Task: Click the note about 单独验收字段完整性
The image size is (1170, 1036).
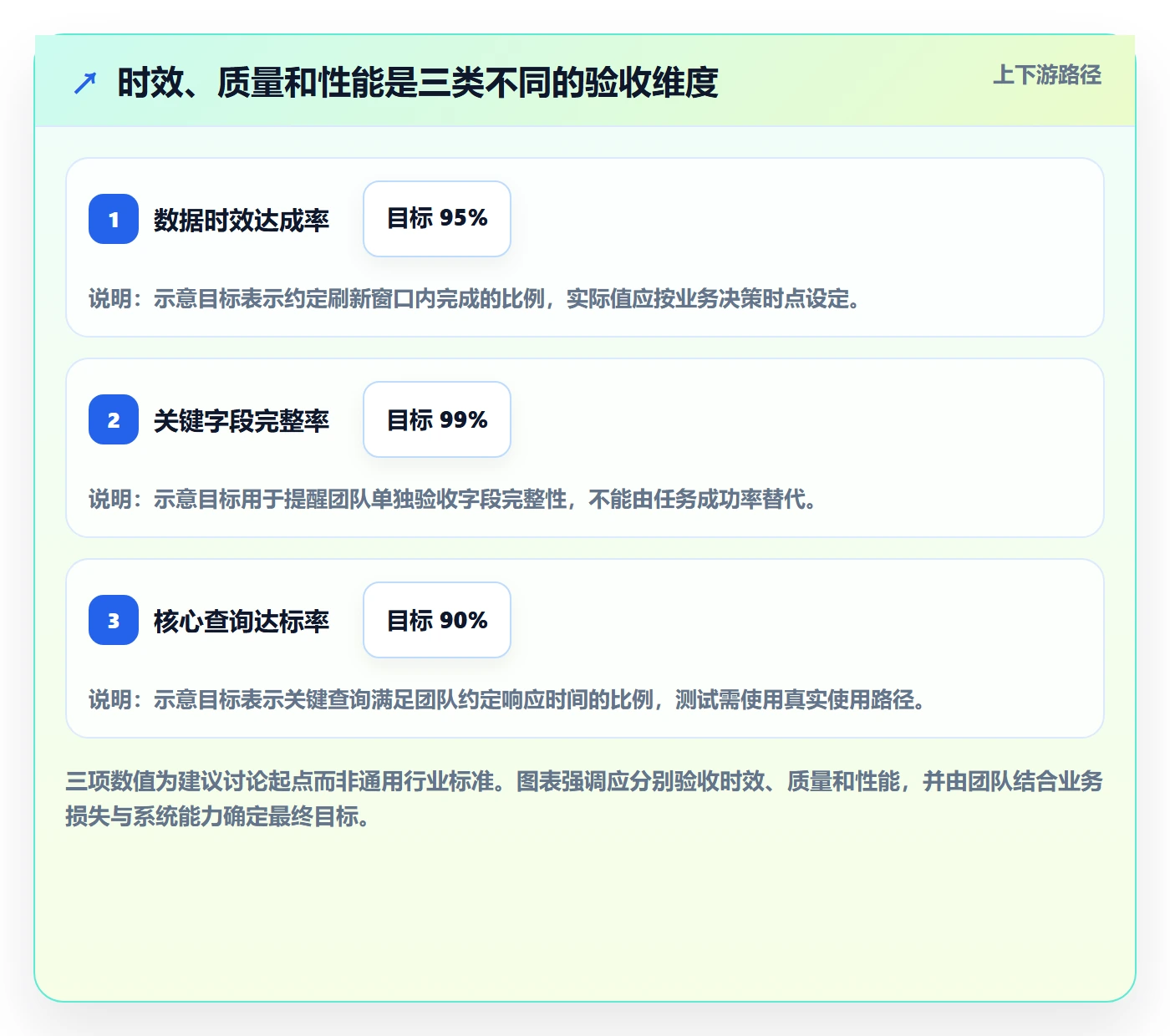Action: tap(454, 499)
